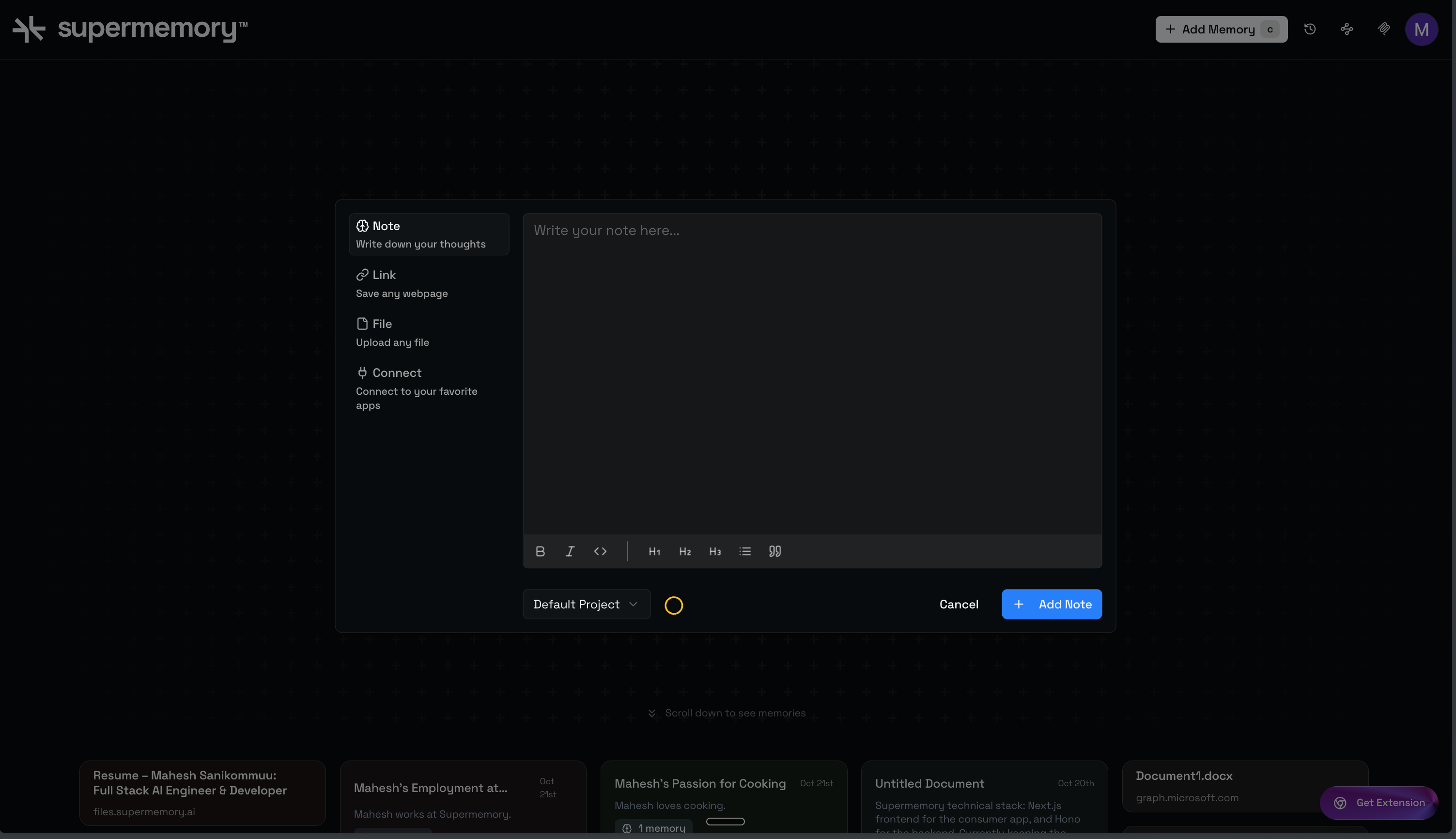Insert a bullet list in the note

[x=744, y=551]
